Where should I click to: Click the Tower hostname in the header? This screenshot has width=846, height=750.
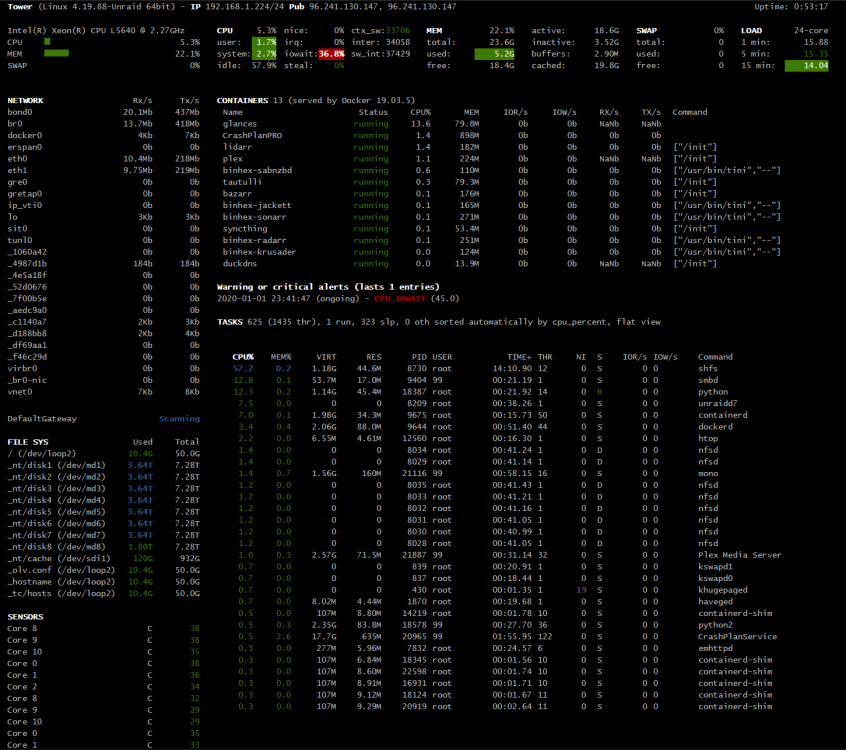(x=20, y=7)
